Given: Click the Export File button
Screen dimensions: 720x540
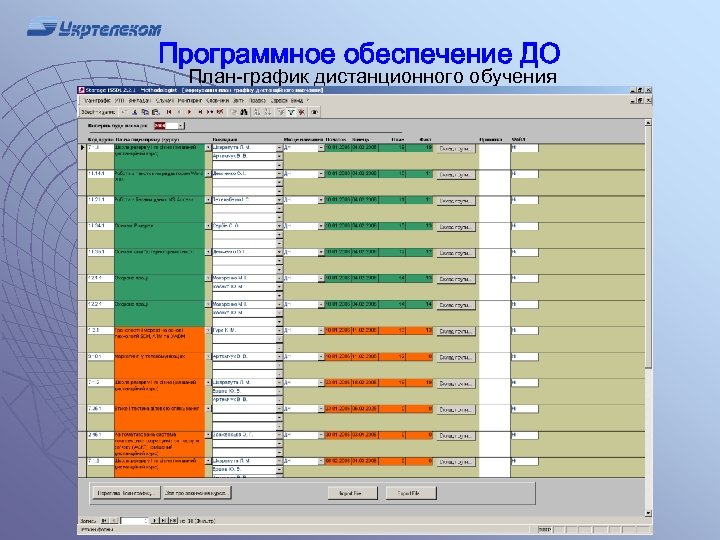Looking at the screenshot, I should point(411,493).
